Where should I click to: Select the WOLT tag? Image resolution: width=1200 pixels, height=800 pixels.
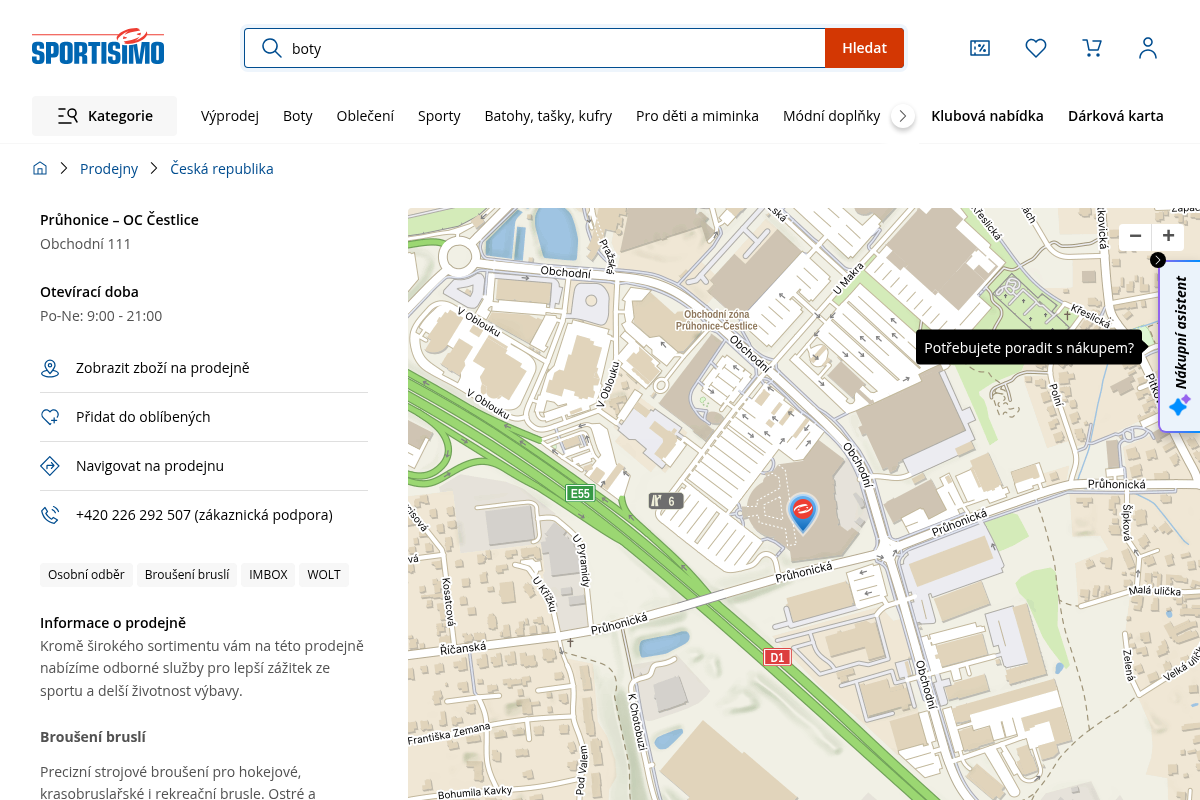point(324,575)
